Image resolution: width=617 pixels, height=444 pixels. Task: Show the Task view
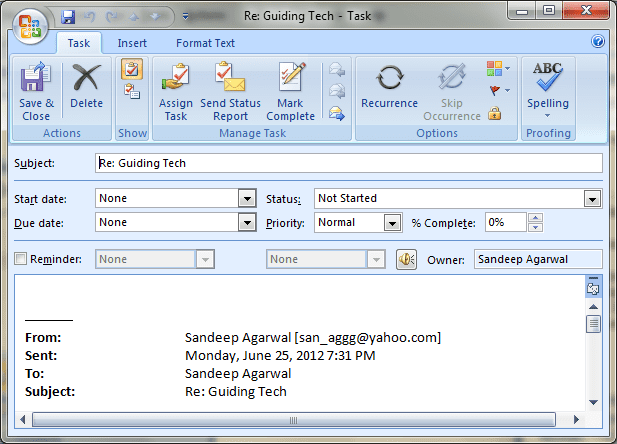(132, 69)
